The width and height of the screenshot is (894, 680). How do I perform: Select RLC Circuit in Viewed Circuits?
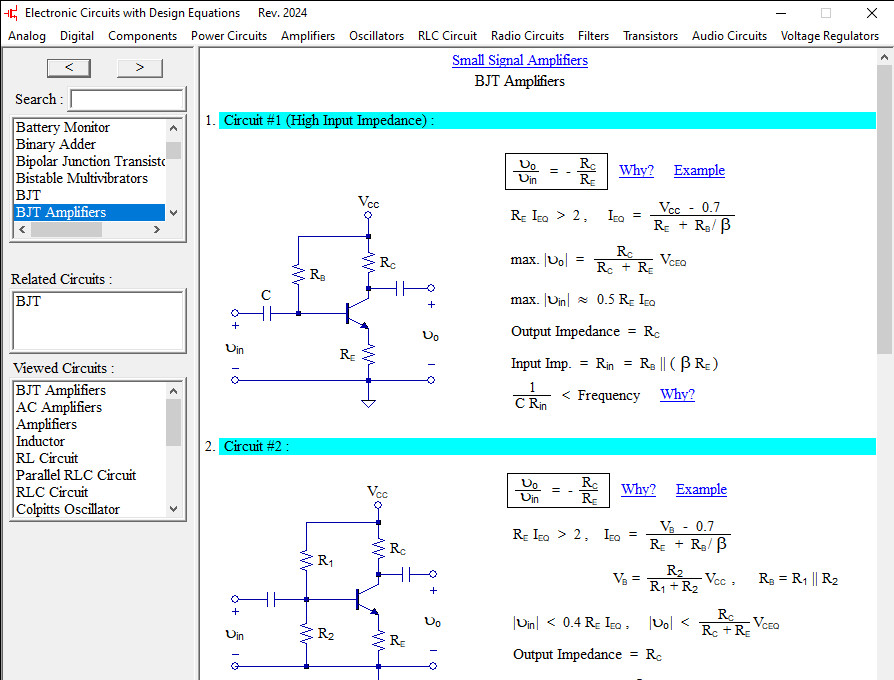coord(90,492)
